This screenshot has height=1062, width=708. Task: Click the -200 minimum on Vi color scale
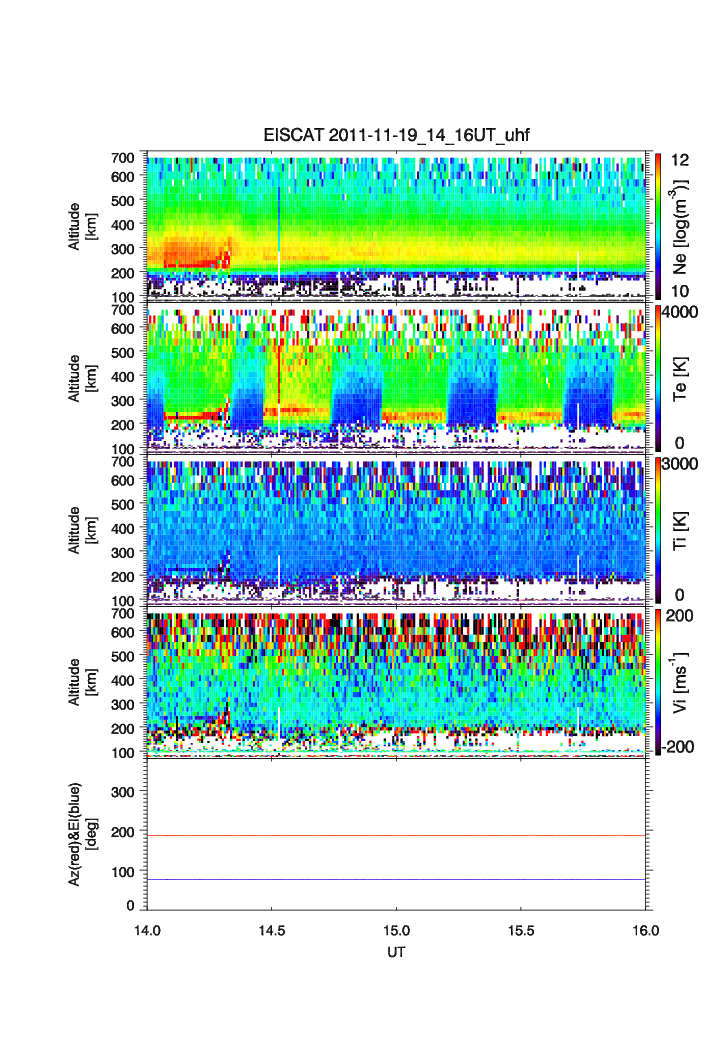(x=679, y=746)
